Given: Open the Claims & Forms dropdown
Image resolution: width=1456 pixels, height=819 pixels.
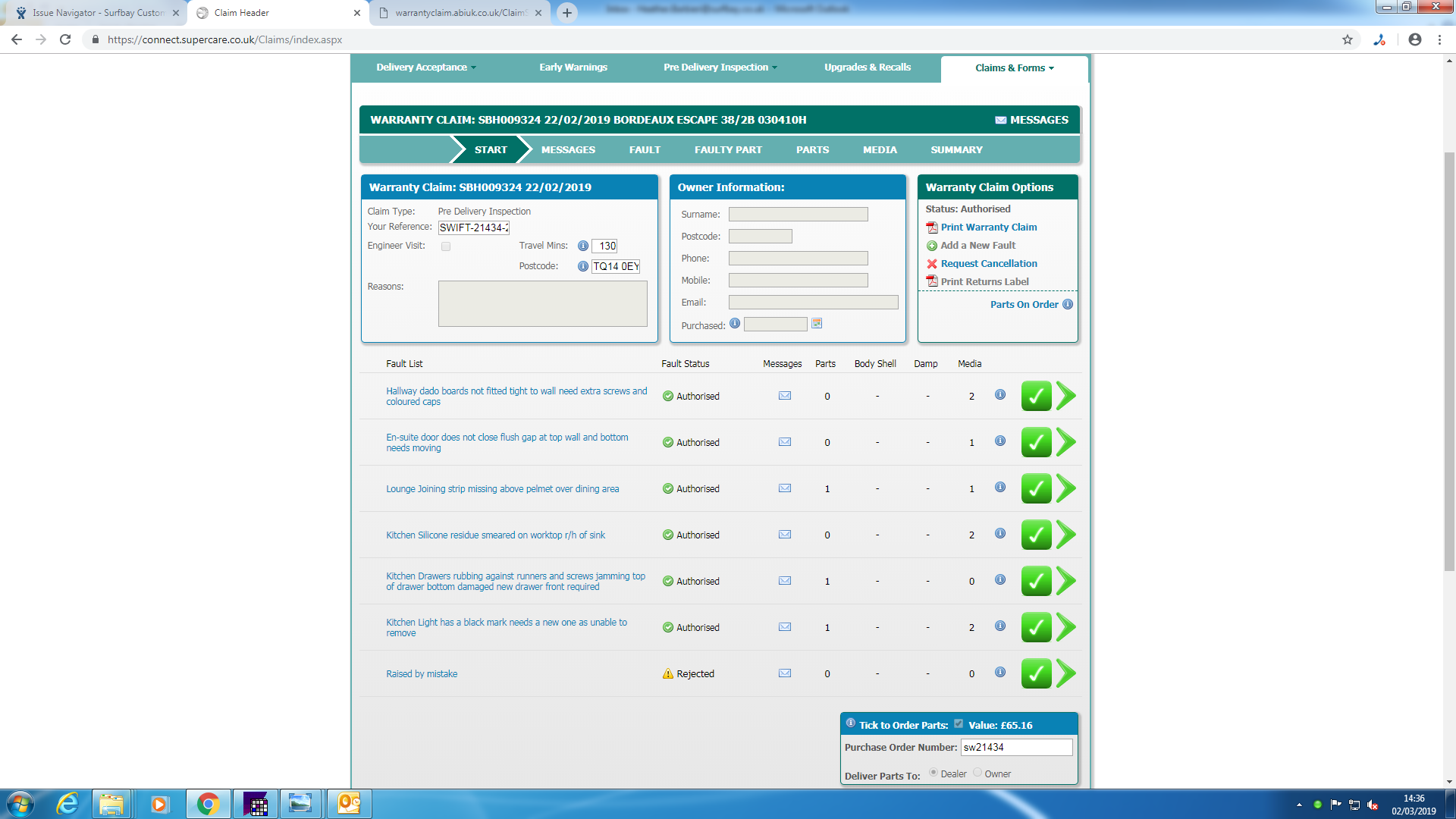Looking at the screenshot, I should (1014, 68).
